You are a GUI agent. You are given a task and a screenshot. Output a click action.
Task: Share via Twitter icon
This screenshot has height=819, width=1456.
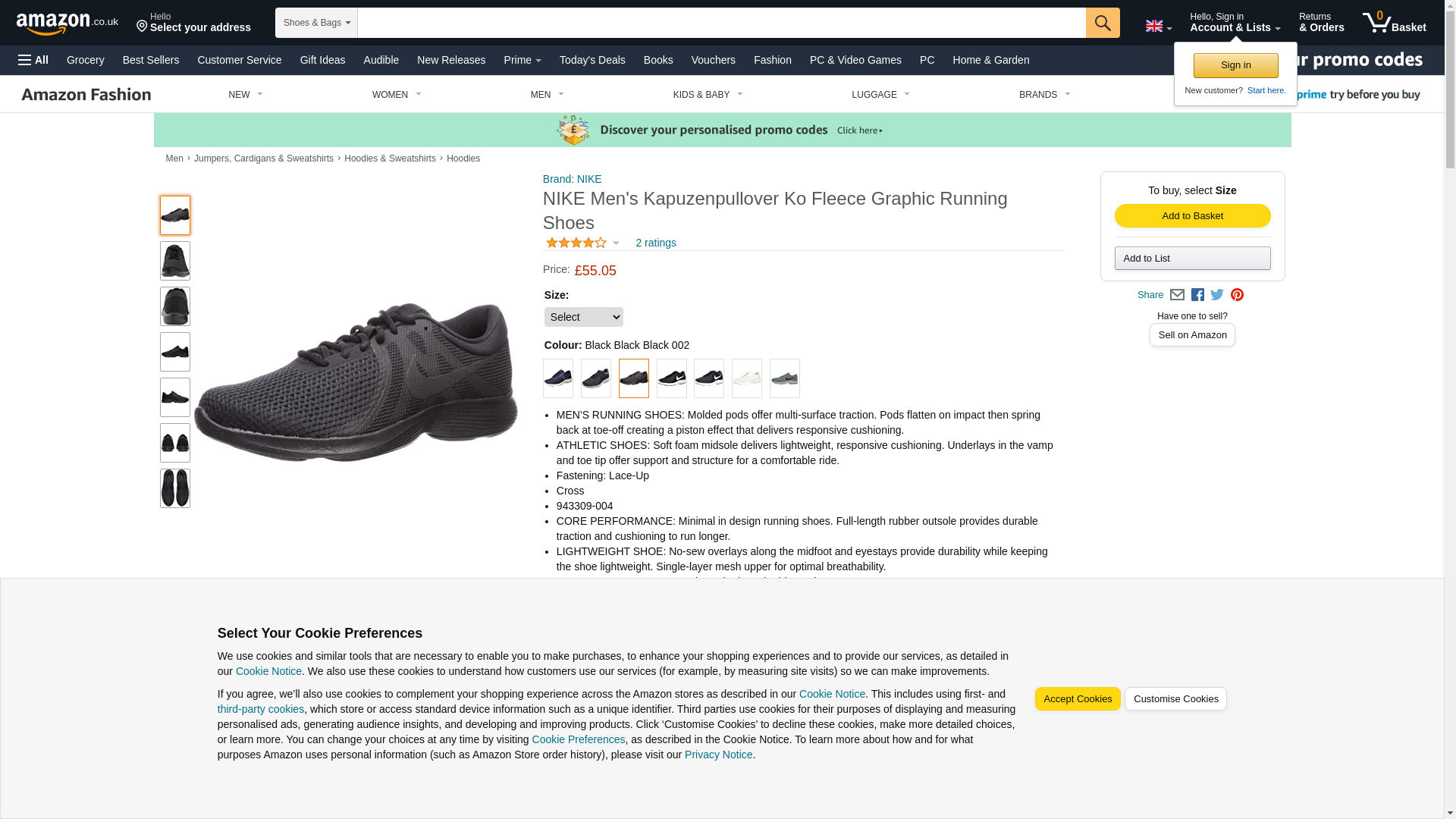1217,295
